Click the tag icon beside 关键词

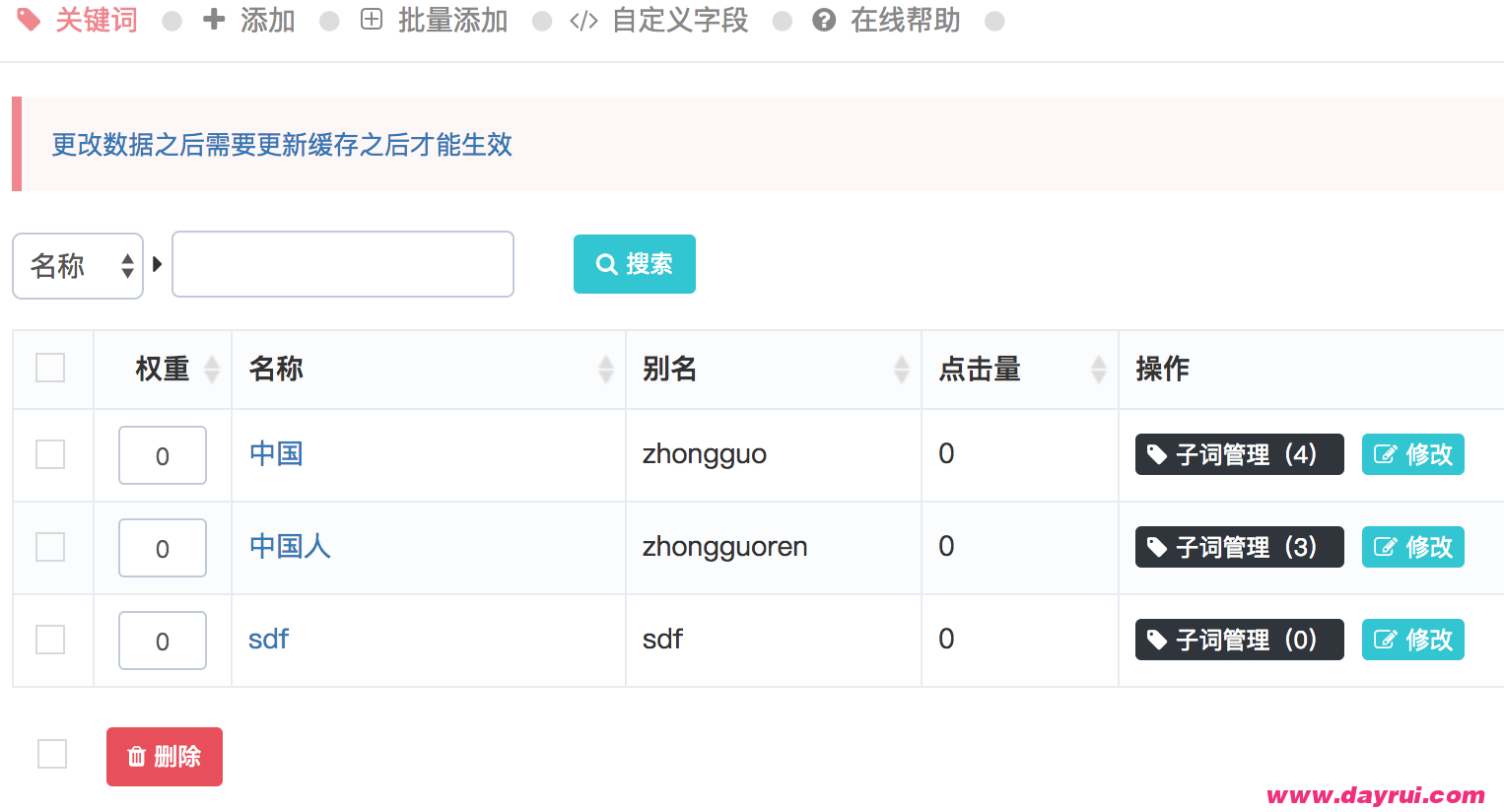pyautogui.click(x=28, y=20)
